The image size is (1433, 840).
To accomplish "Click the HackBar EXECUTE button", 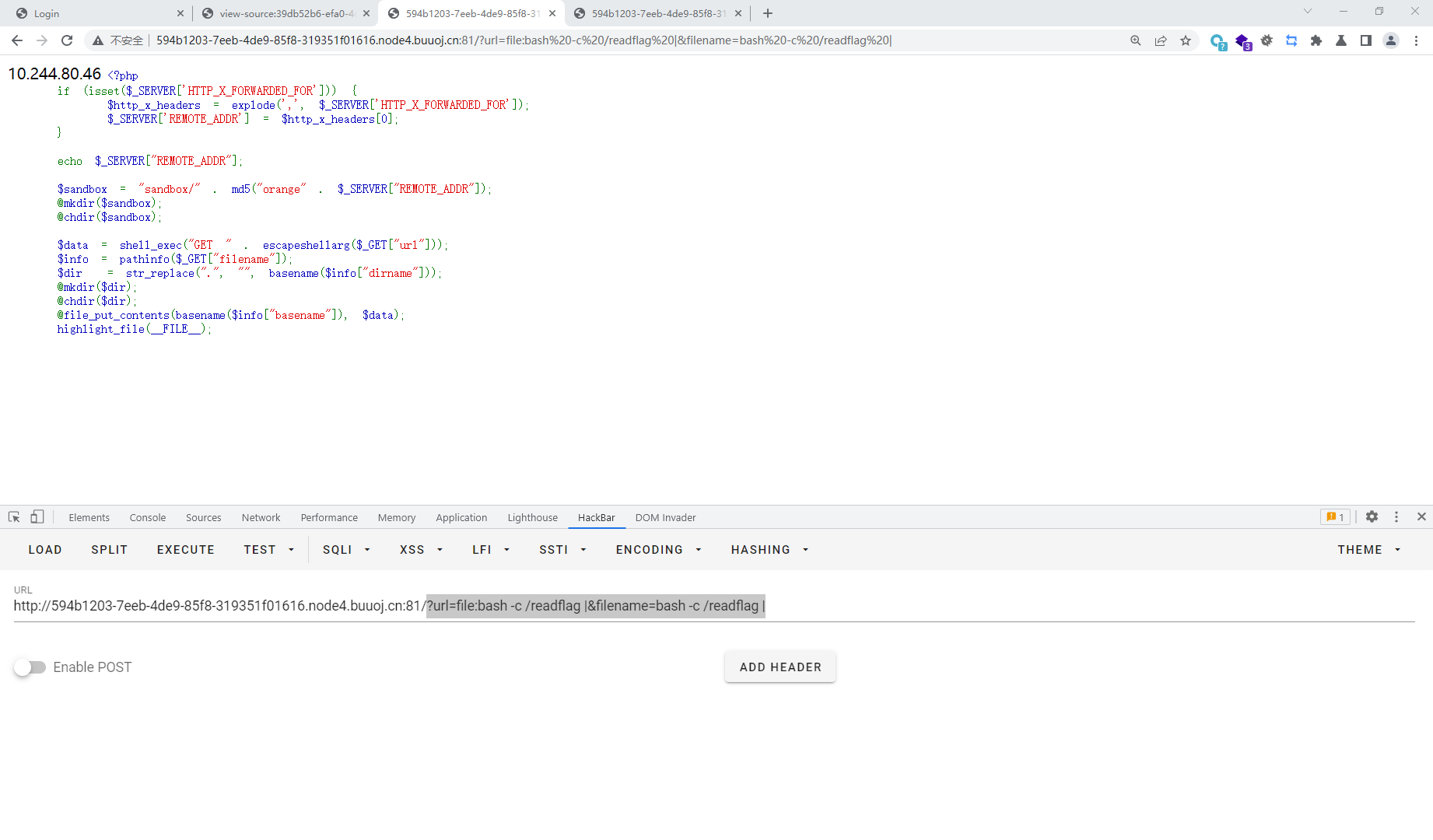I will coord(186,549).
